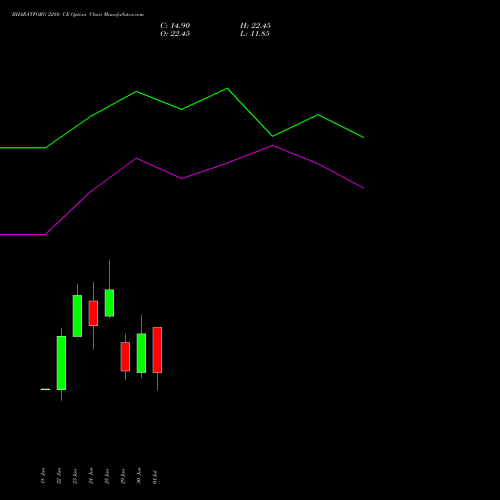Screen dimensions: 500x500
Task: Select the '30 Jun' date label
Action: coord(139,476)
